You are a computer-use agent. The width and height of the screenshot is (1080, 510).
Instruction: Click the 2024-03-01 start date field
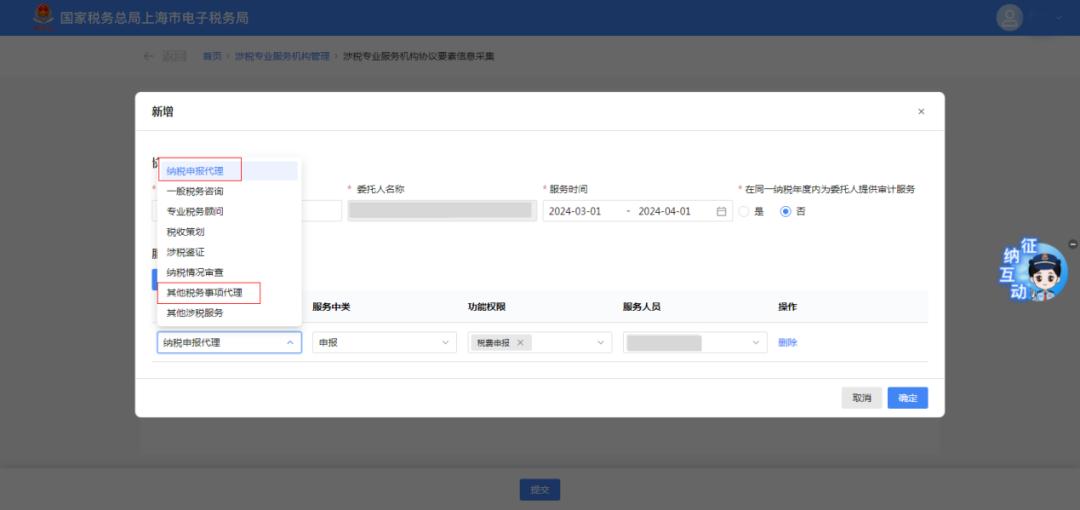[x=576, y=211]
